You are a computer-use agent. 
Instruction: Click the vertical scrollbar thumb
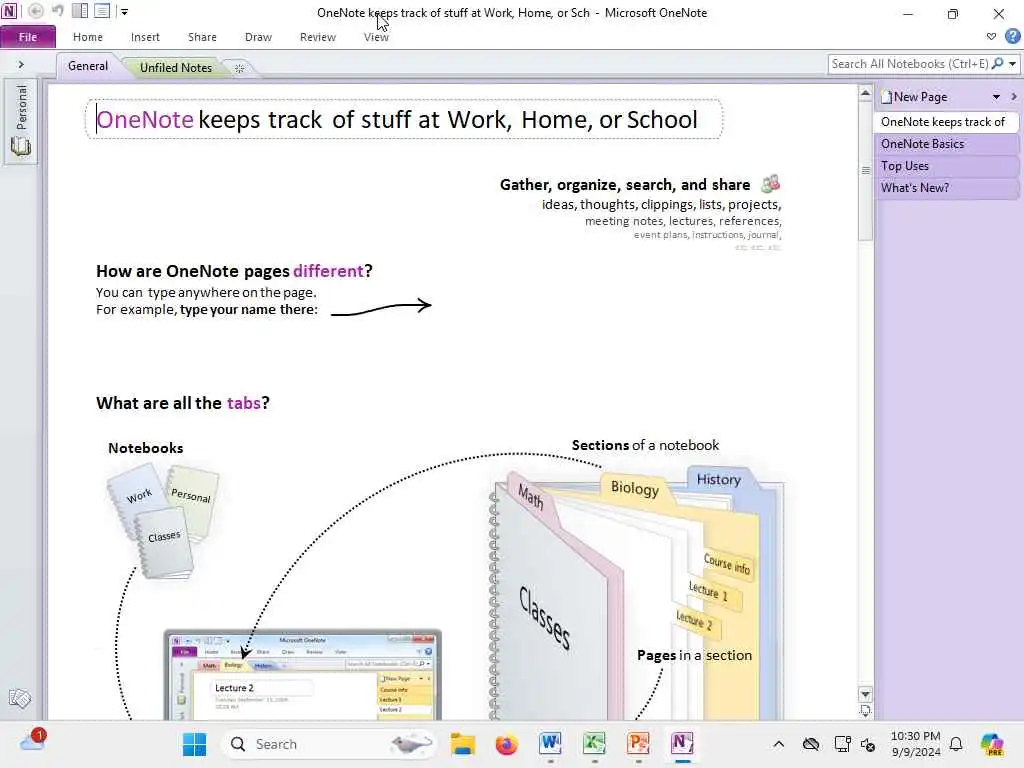pos(865,171)
